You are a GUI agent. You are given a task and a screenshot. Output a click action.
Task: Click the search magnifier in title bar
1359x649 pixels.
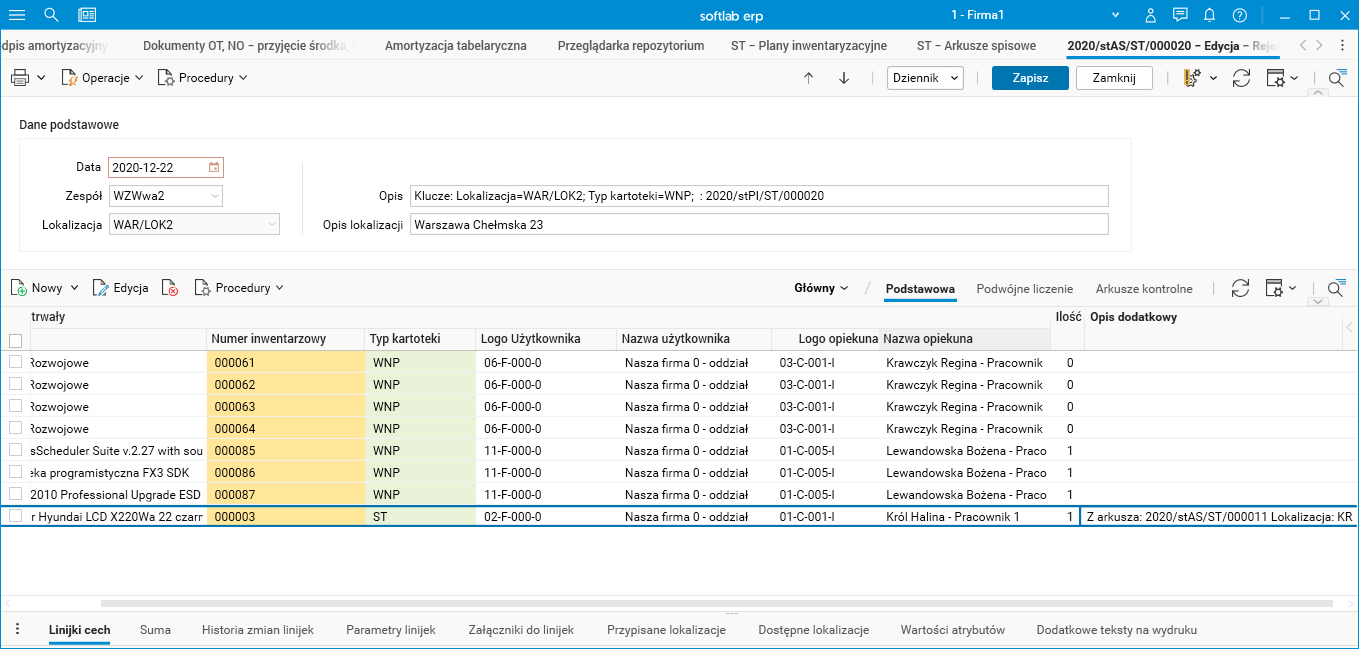click(x=52, y=15)
